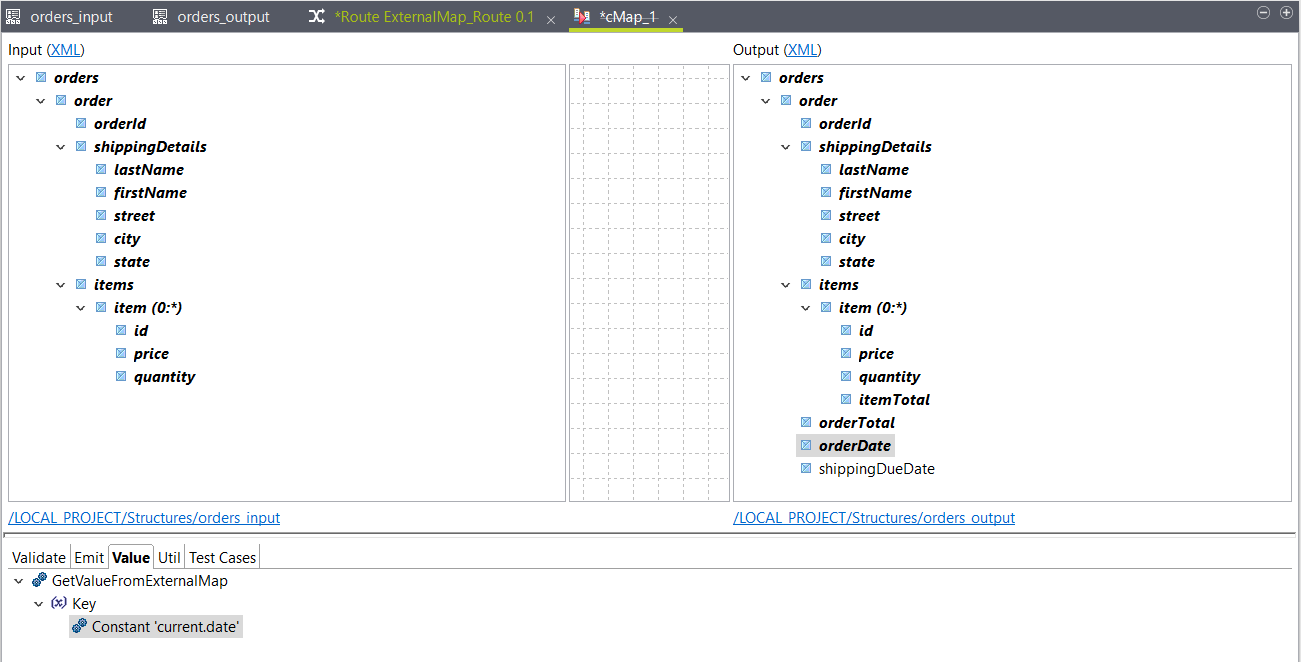Image resolution: width=1301 pixels, height=662 pixels.
Task: Toggle the shippingDueDate element checkbox in Output tree
Action: pos(806,468)
